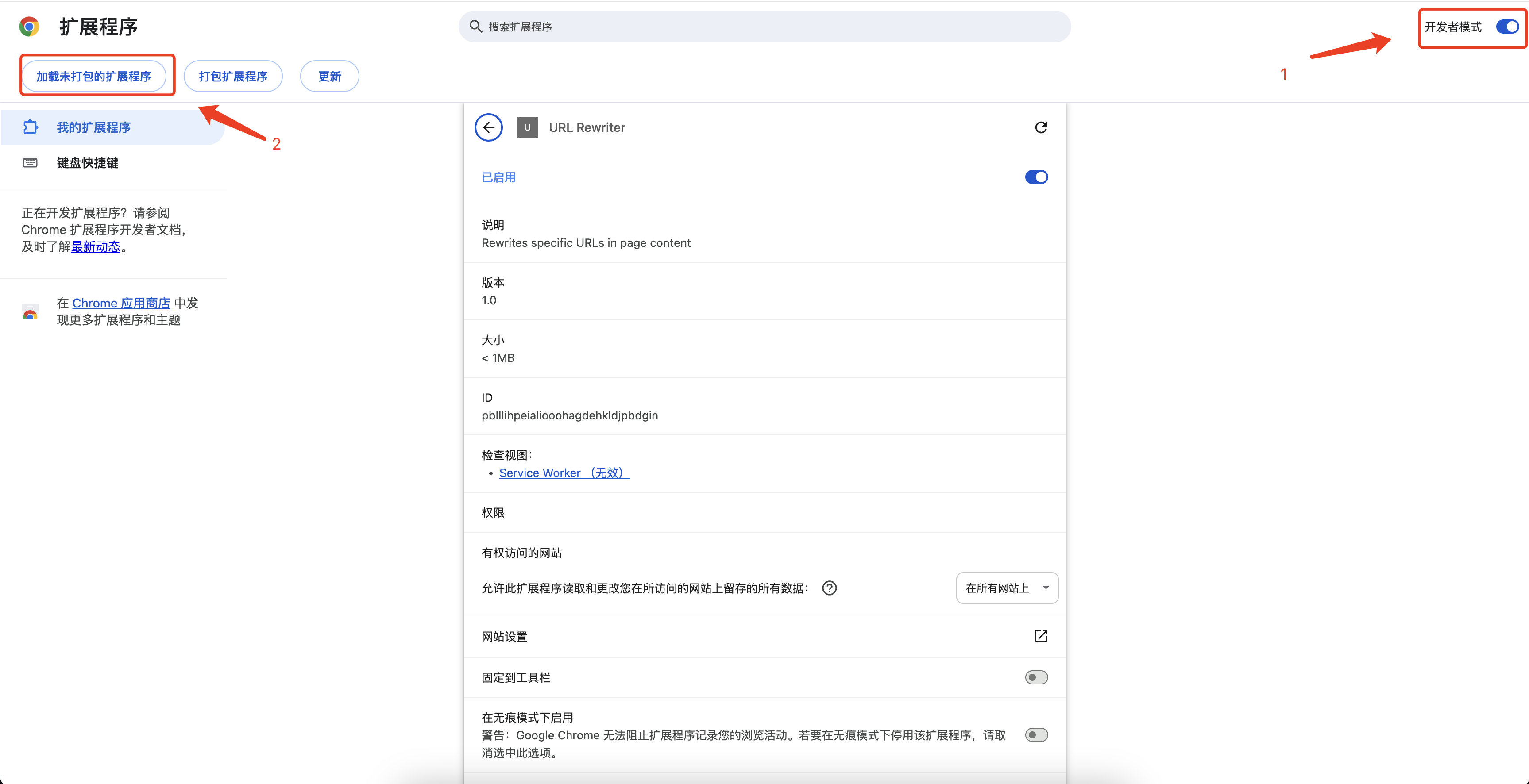Image resolution: width=1529 pixels, height=784 pixels.
Task: Click the keyboard icon in sidebar
Action: 30,163
